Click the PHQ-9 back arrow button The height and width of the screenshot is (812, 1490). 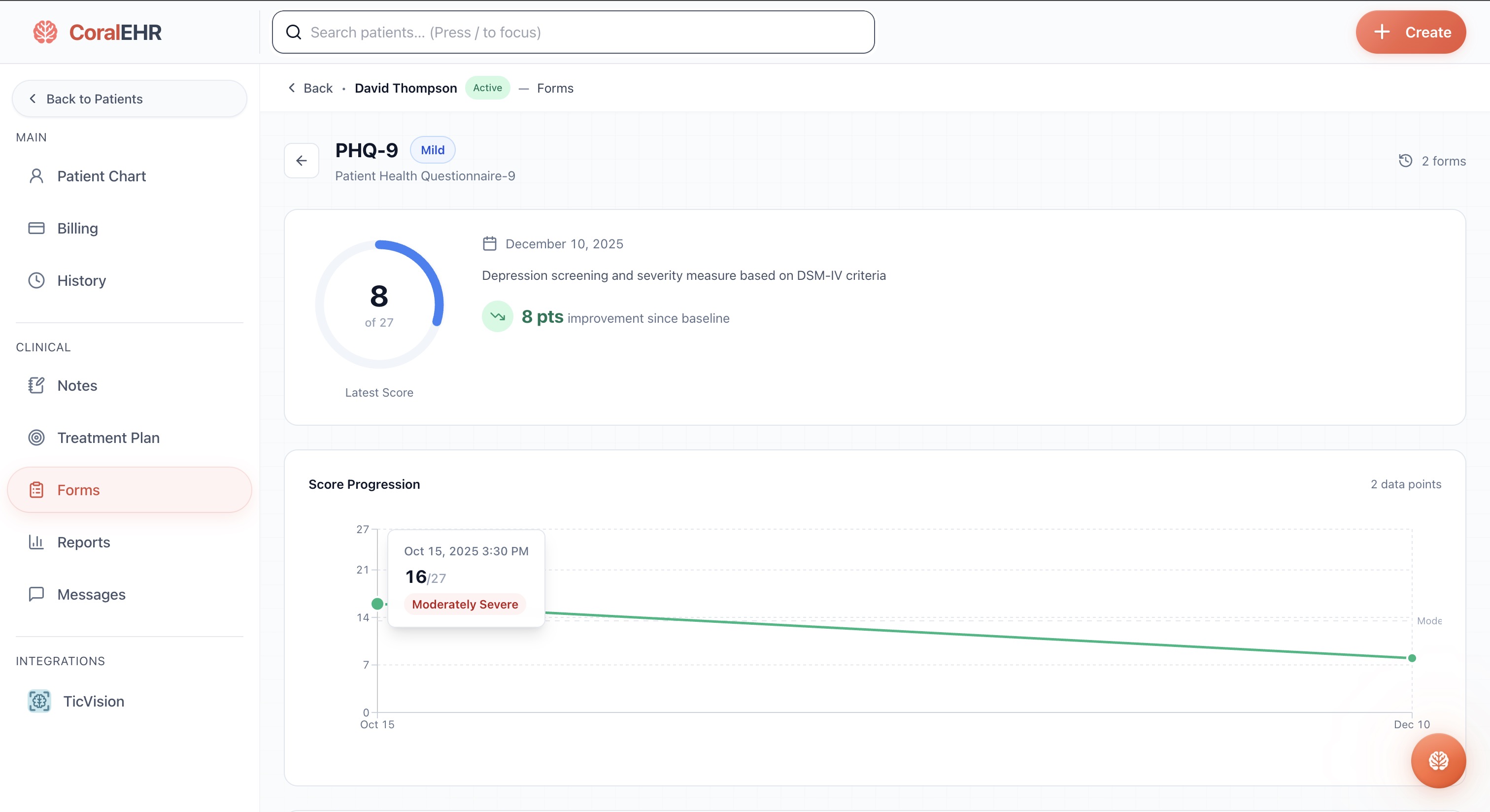302,161
